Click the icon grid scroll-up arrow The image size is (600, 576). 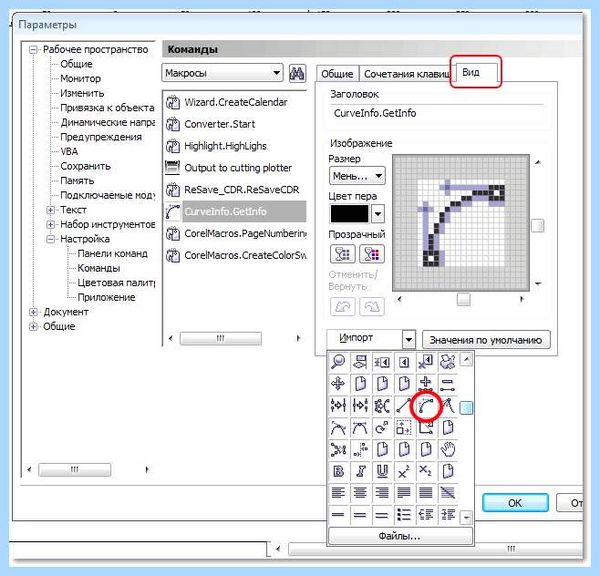pyautogui.click(x=466, y=360)
